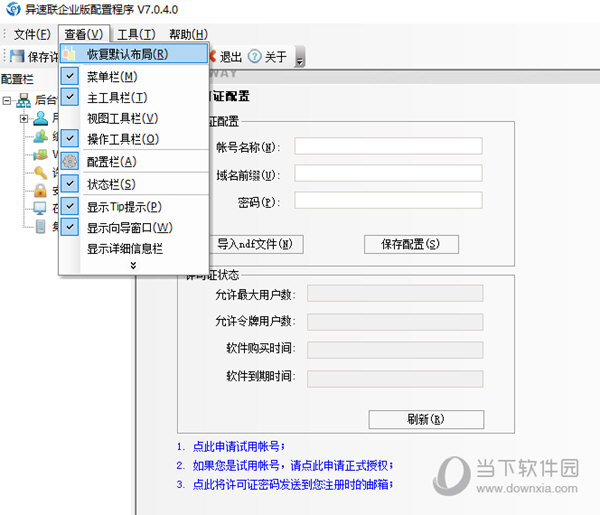Image resolution: width=600 pixels, height=515 pixels.
Task: Click the gear icon beside 配置栏(A)
Action: (x=70, y=161)
